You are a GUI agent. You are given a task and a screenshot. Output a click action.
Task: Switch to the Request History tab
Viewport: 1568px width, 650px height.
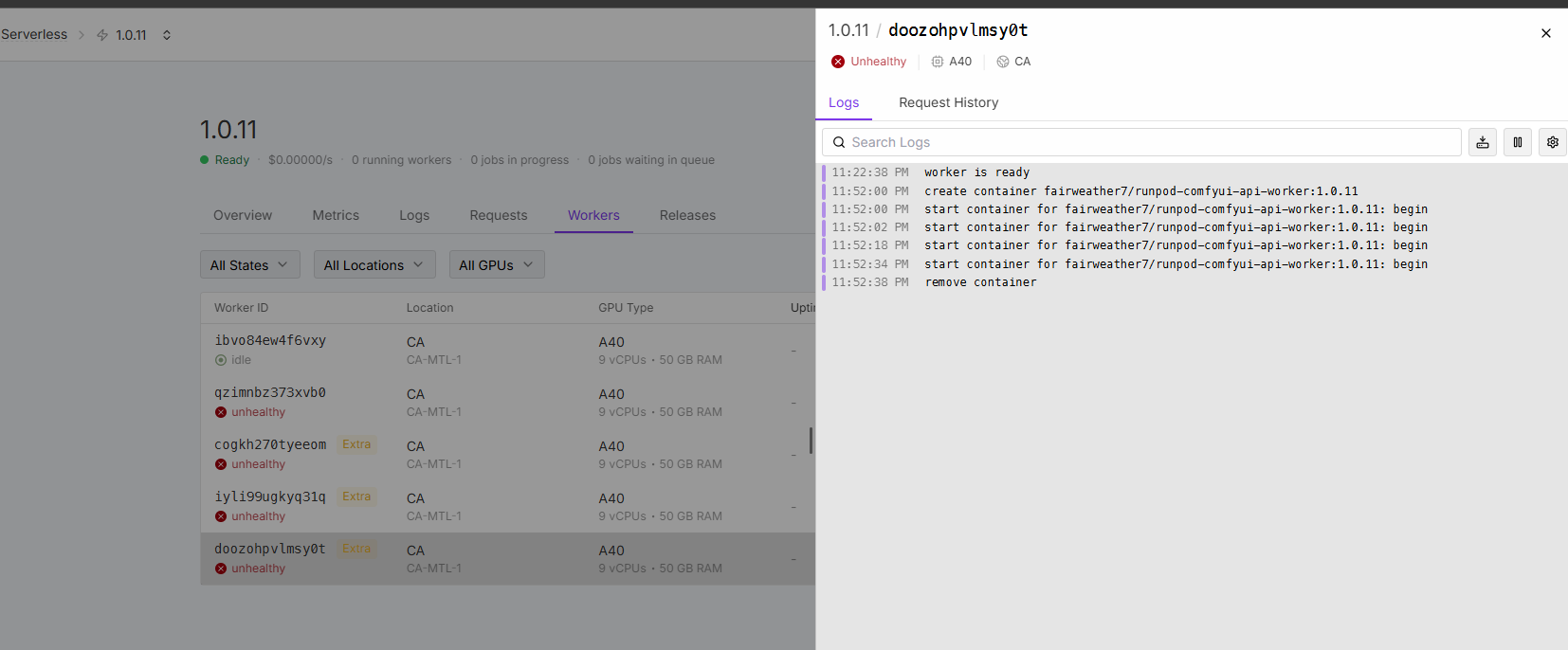tap(948, 102)
